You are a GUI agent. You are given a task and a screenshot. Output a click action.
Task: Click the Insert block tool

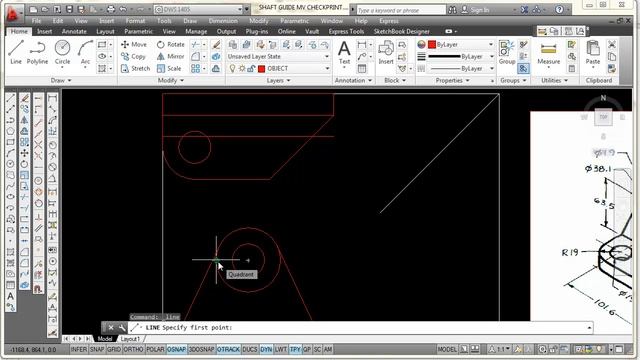point(386,52)
